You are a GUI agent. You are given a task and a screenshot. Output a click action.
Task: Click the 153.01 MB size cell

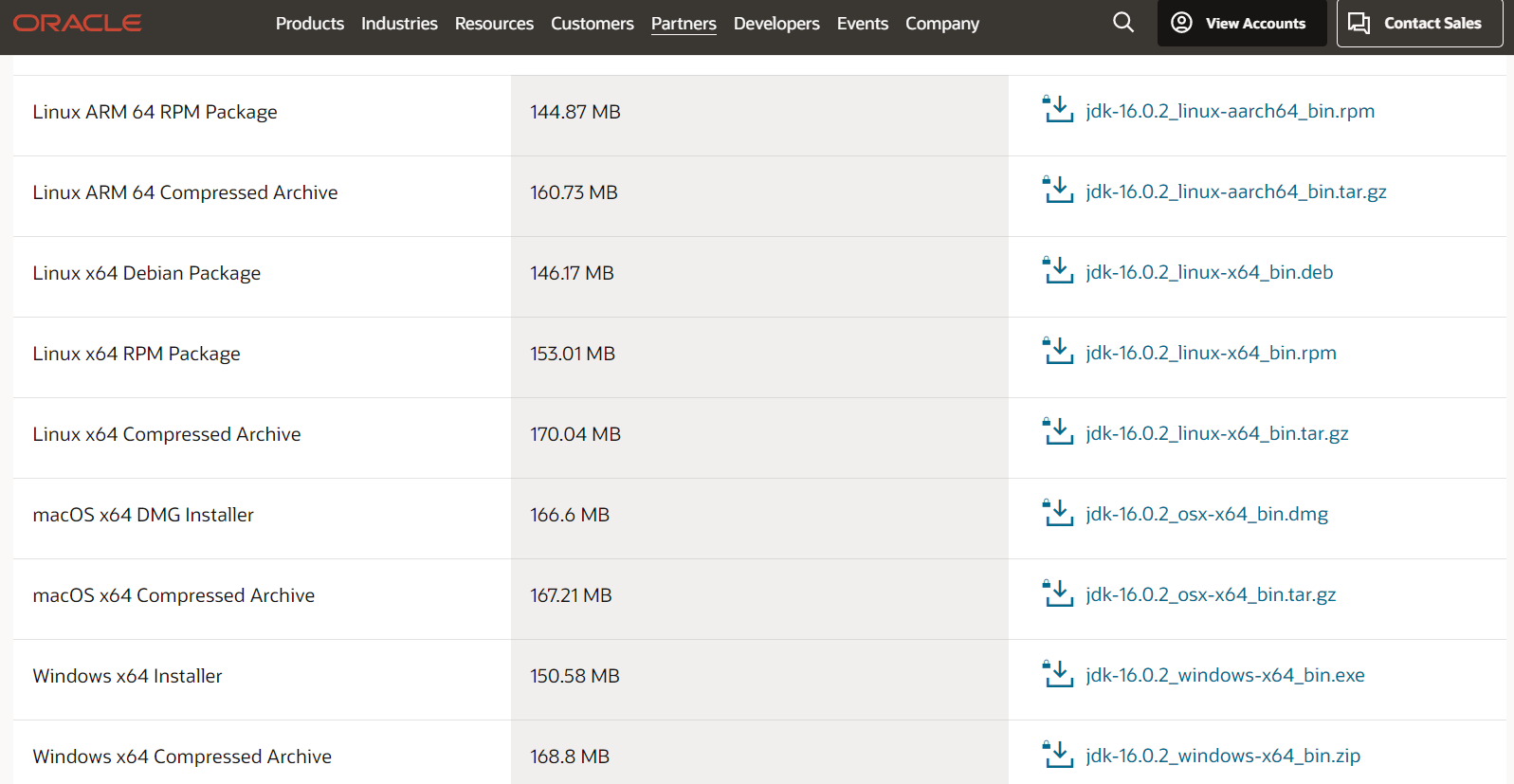(x=759, y=357)
